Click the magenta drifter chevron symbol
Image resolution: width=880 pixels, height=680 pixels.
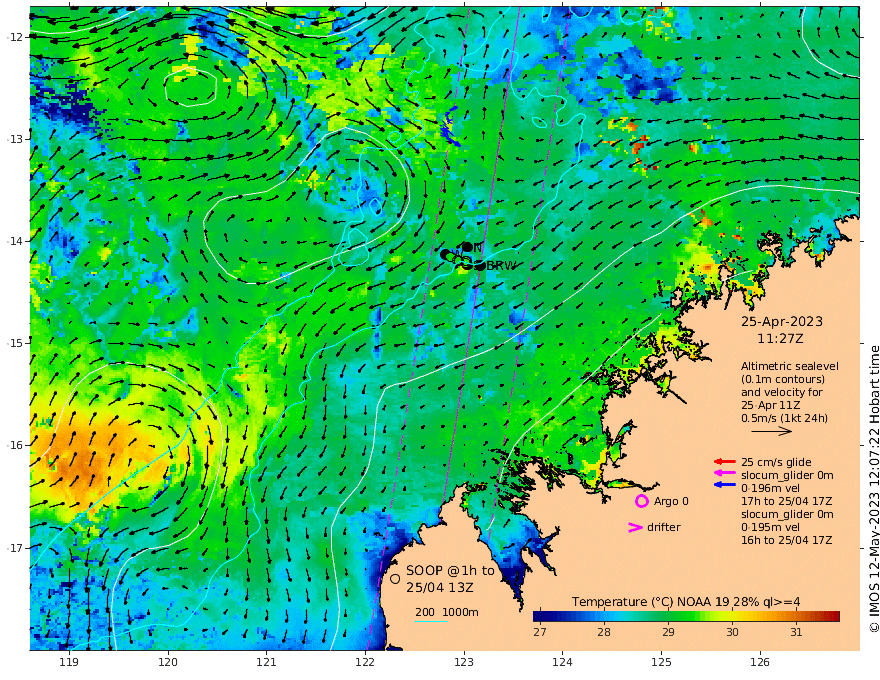click(x=635, y=527)
